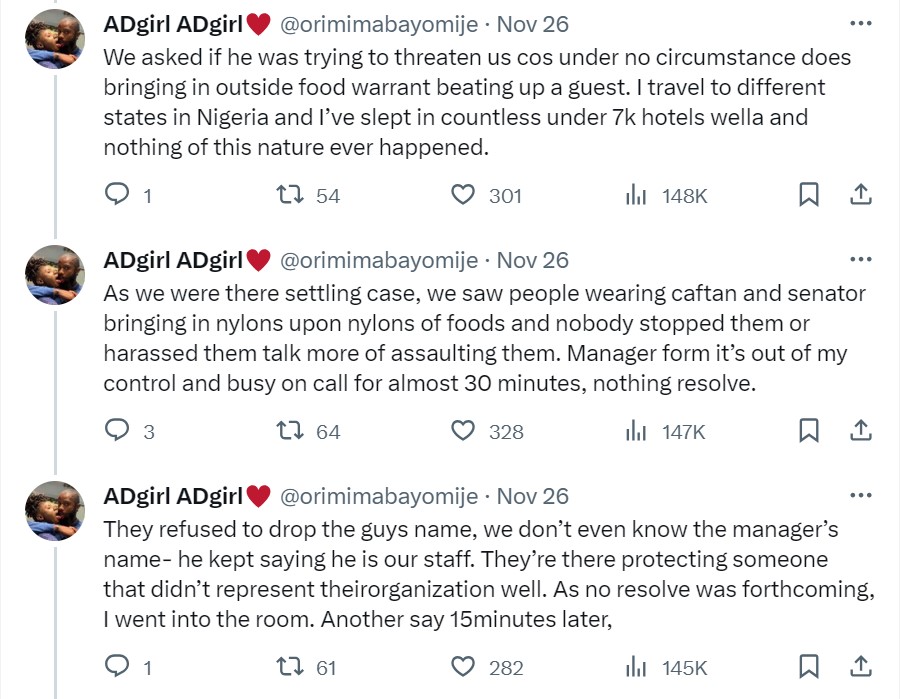Screen dimensions: 901x699
Task: Open @orimimabayomije handle on the first tweet
Action: point(379,24)
